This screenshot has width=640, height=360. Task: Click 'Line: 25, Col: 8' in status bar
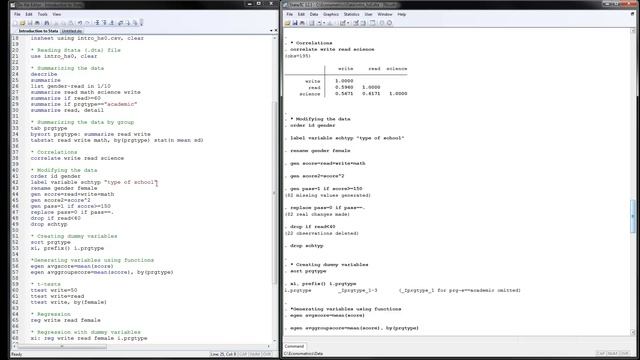[223, 354]
